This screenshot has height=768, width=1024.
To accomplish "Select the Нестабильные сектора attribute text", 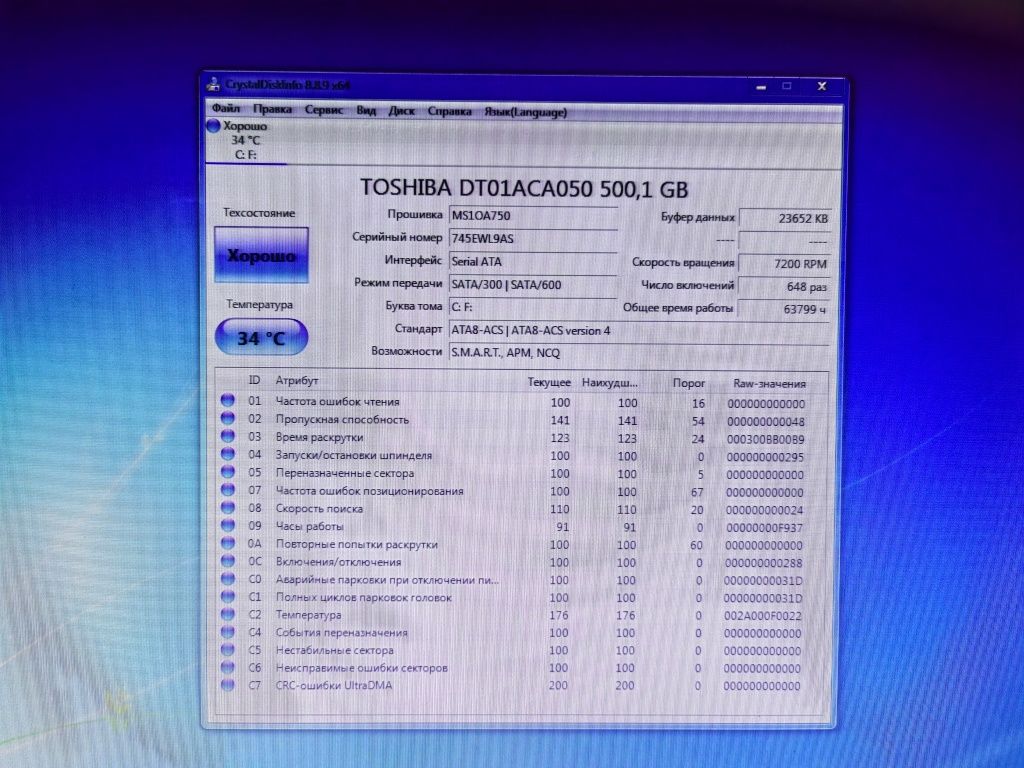I will coord(334,650).
